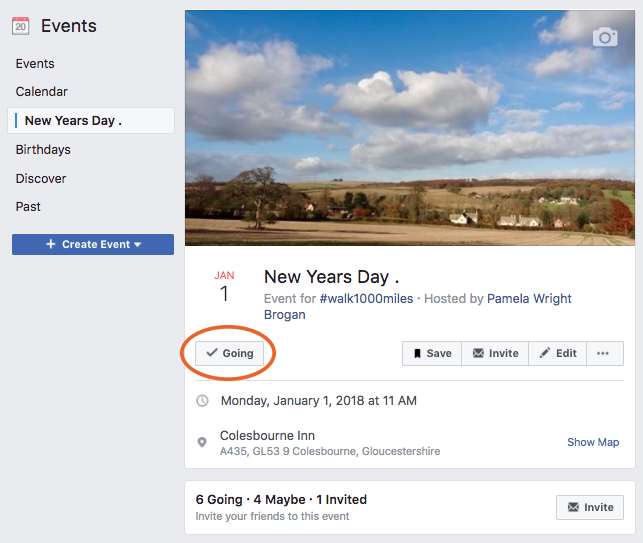
Task: View Past events in sidebar
Action: 28,207
